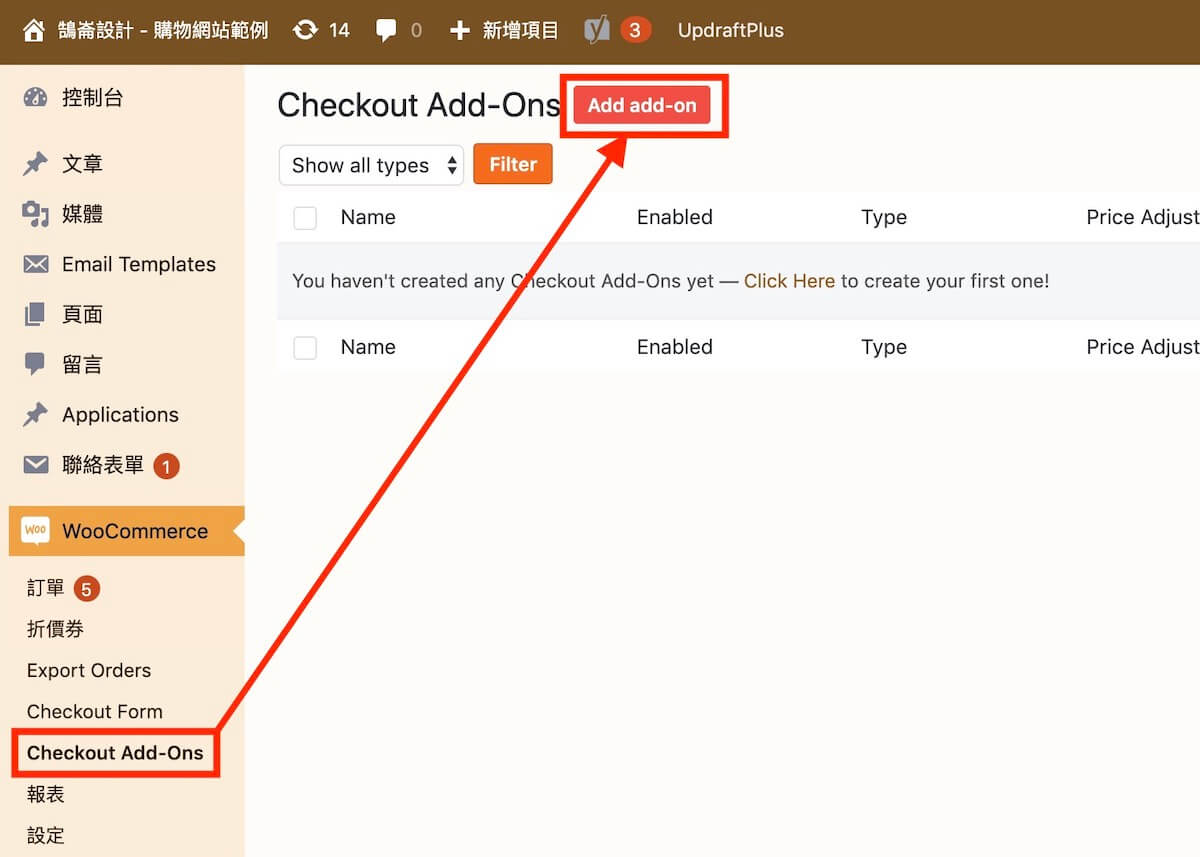Viewport: 1200px width, 857px height.
Task: Click the comments bubble icon in top bar
Action: coord(386,31)
